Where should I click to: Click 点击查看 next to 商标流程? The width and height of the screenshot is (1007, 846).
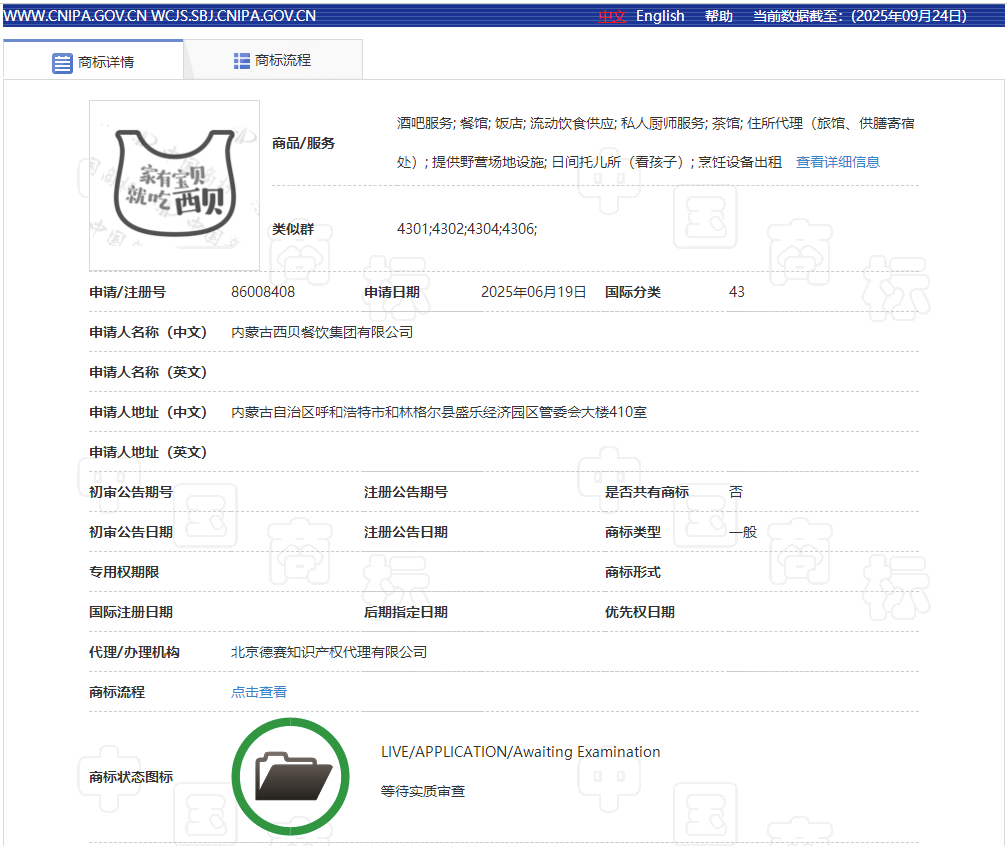[259, 692]
